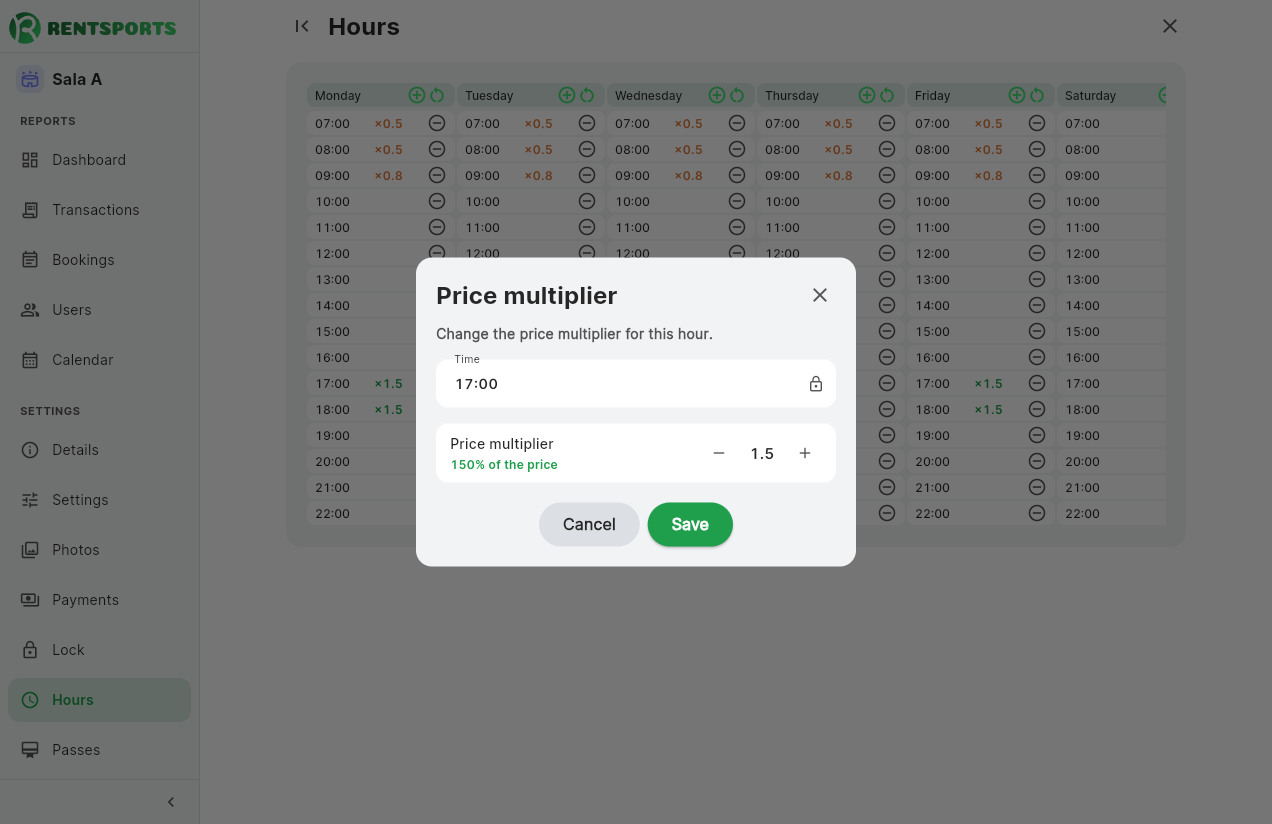Click Friday 18:00 ×1.5 multiplier
The height and width of the screenshot is (824, 1272).
point(988,410)
